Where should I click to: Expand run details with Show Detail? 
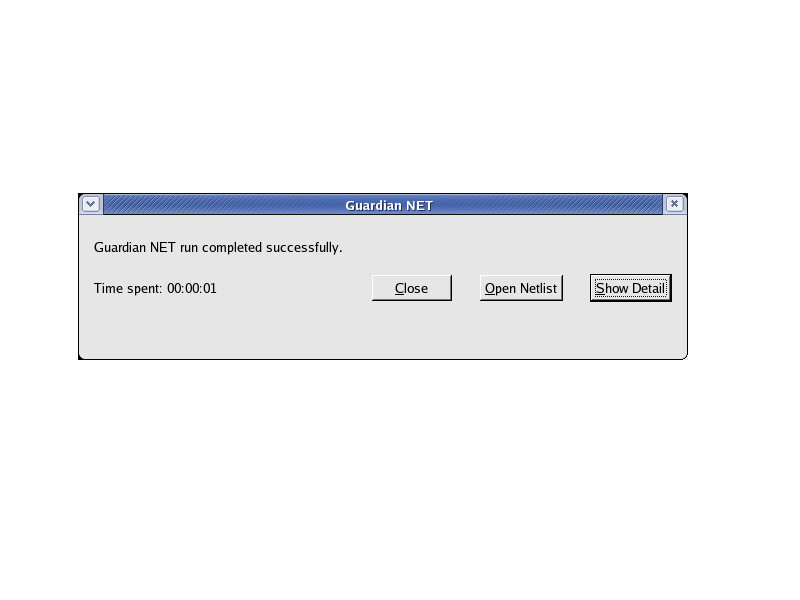[x=631, y=288]
